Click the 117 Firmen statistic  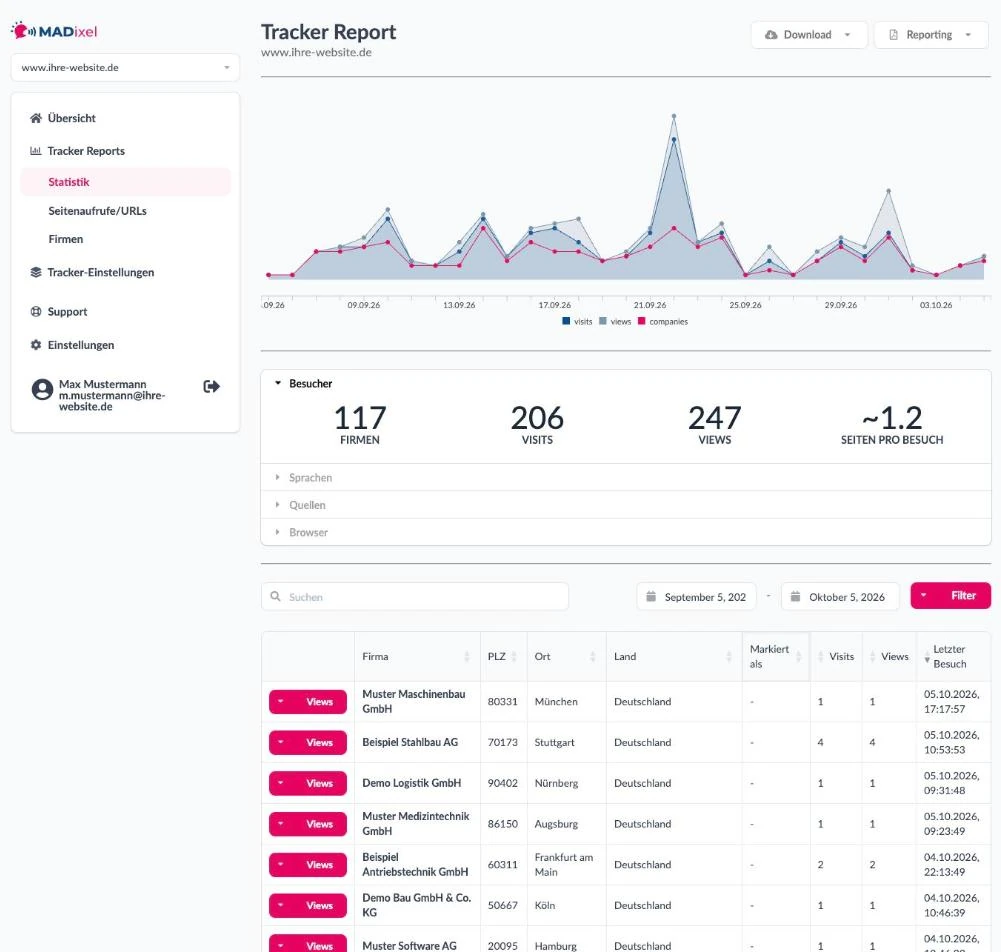359,425
